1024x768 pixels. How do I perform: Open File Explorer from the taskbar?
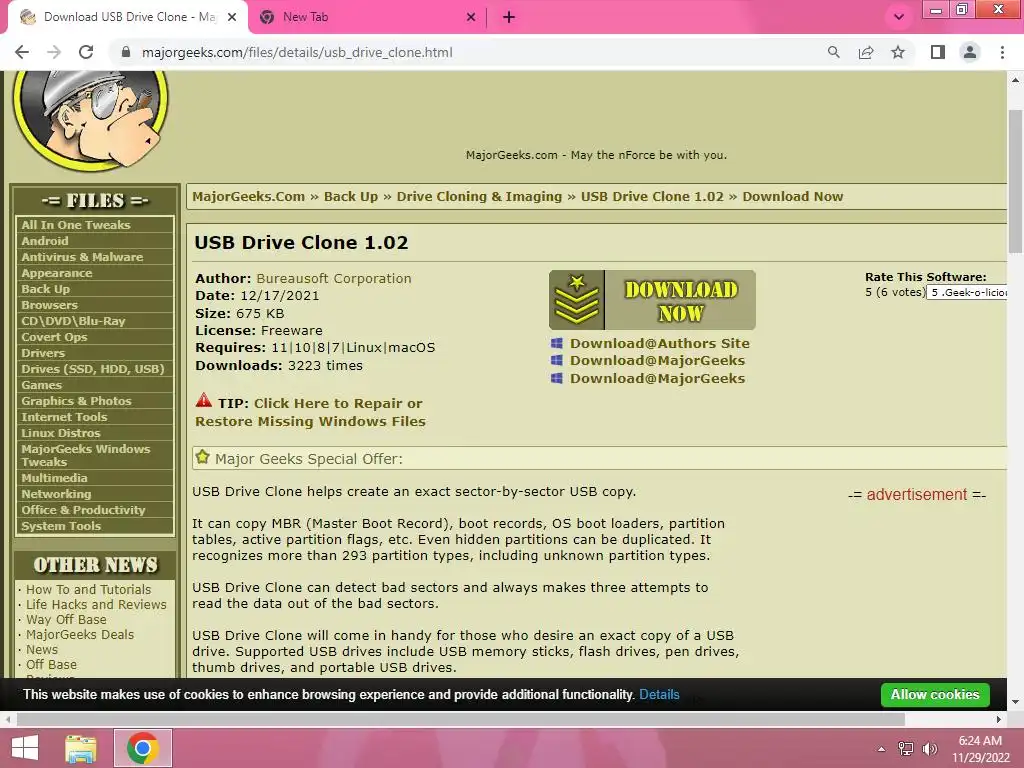pos(81,748)
